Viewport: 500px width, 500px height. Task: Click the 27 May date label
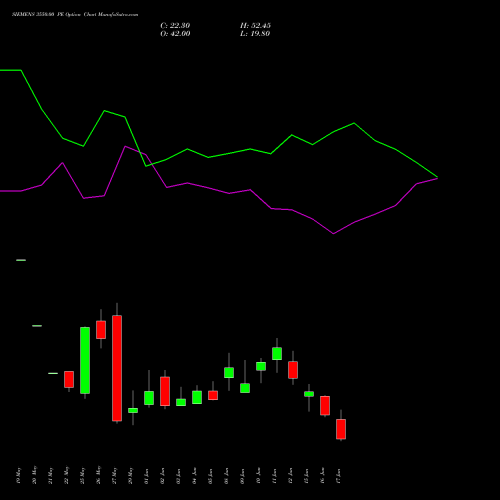[114, 475]
